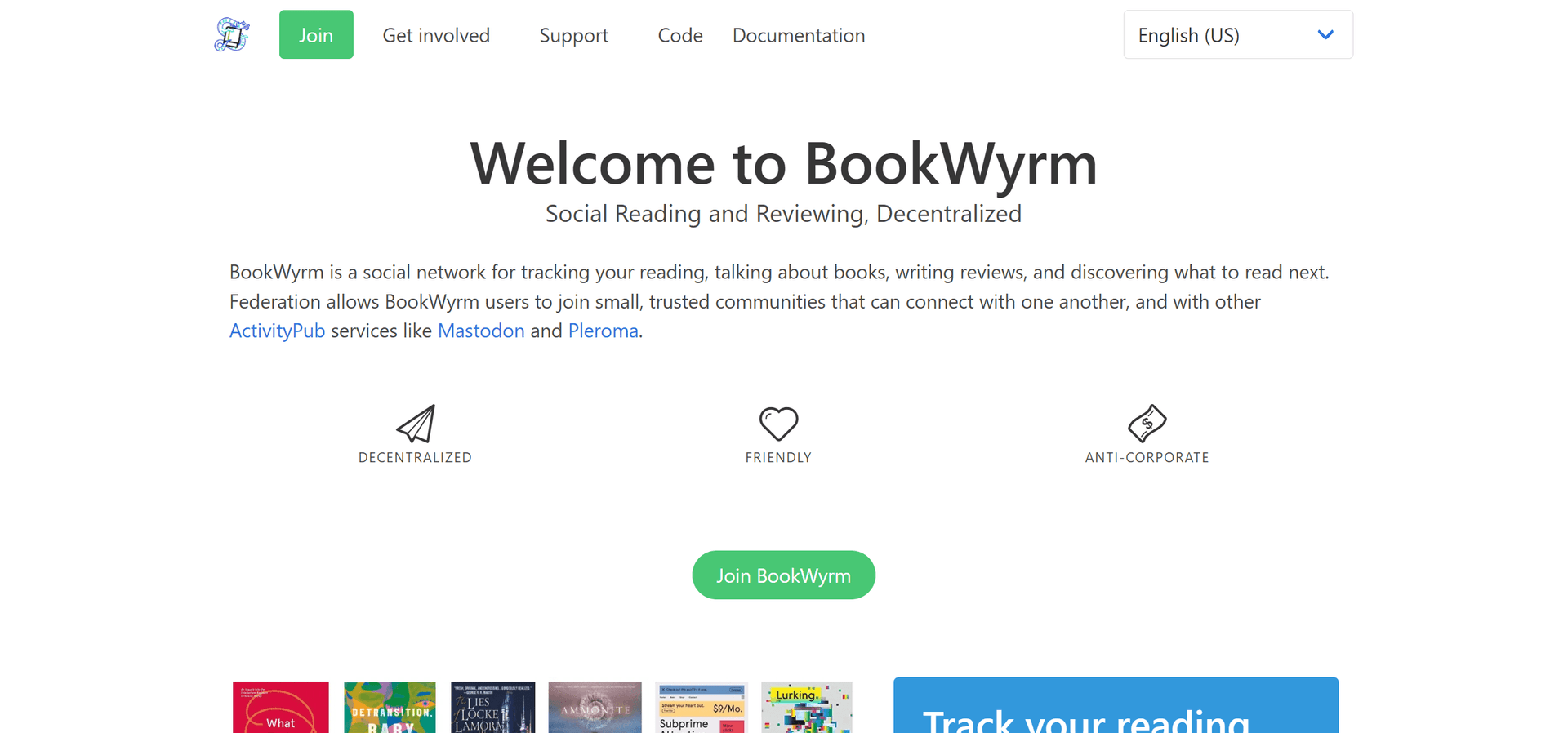Open the Documentation navigation link
Image resolution: width=1568 pixels, height=733 pixels.
[x=799, y=35]
